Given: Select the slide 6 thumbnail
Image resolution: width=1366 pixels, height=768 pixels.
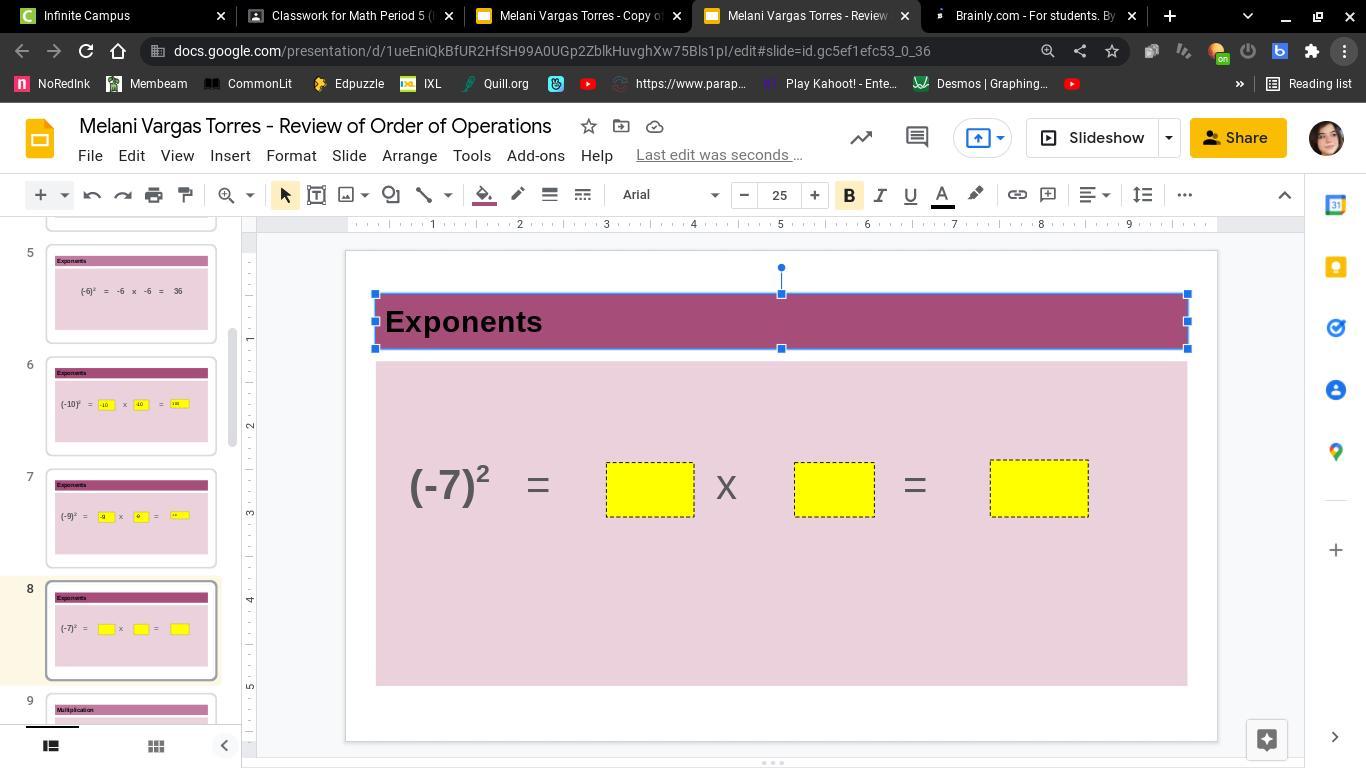Looking at the screenshot, I should [131, 406].
